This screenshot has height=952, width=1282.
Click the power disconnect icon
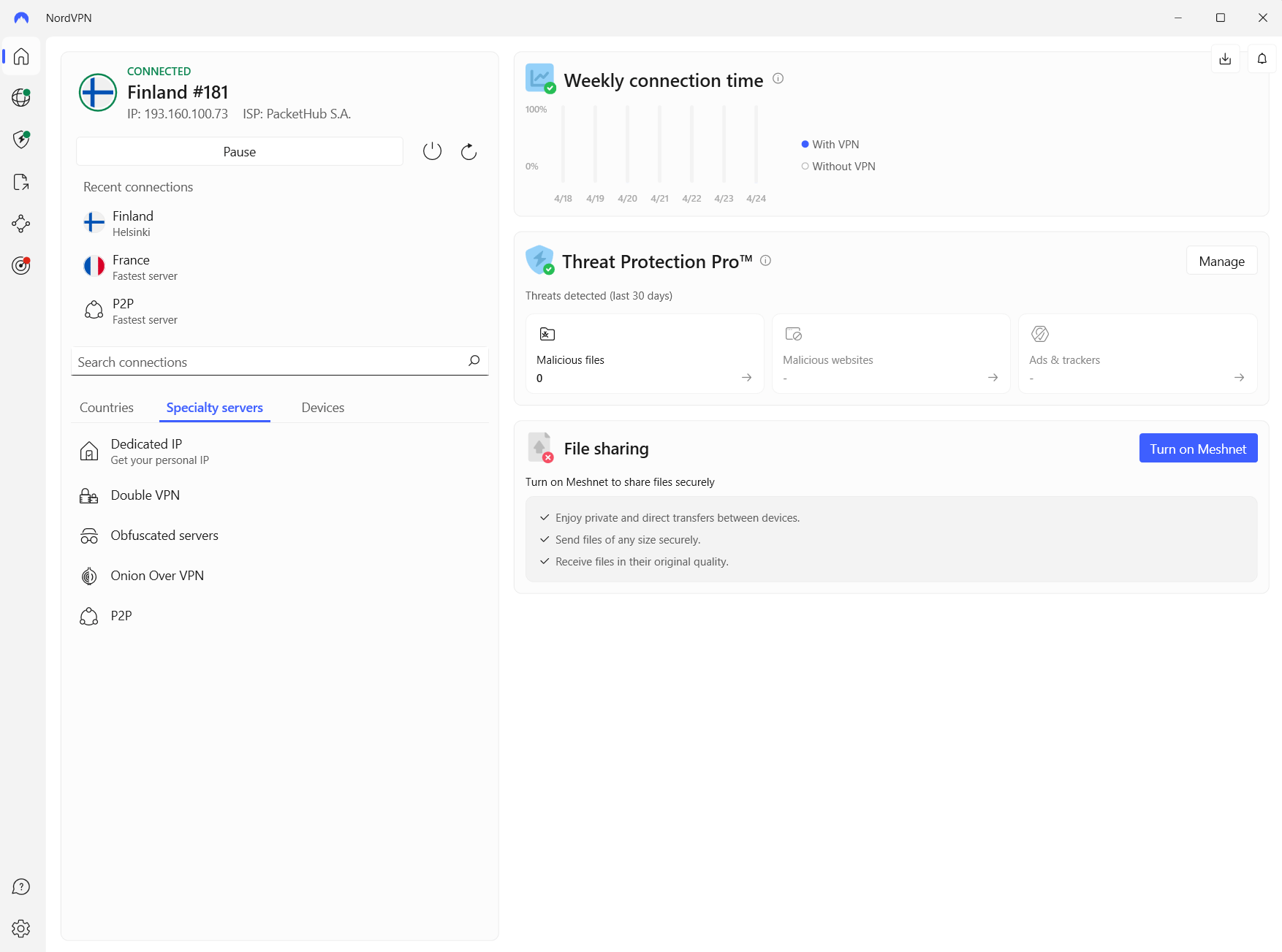click(x=433, y=151)
